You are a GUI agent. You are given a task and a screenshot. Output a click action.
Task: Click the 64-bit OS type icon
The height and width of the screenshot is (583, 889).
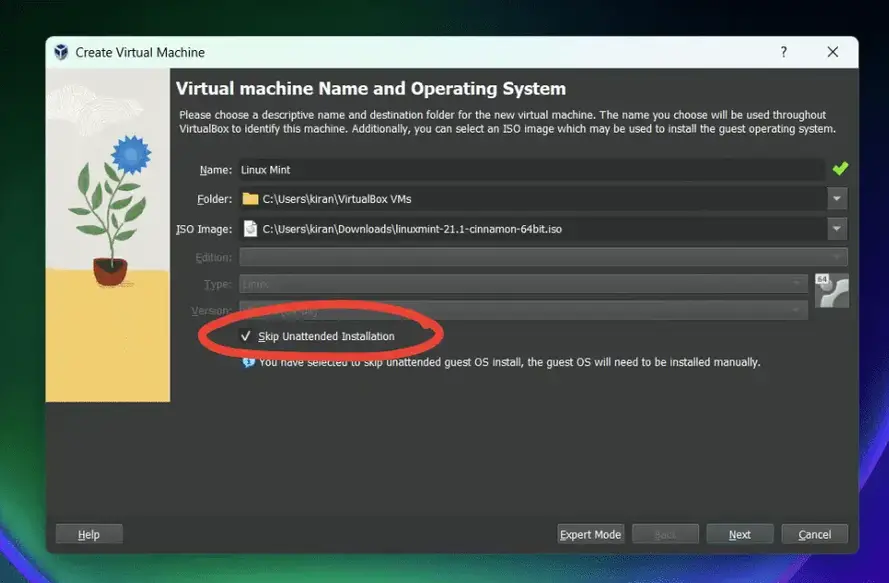click(832, 290)
